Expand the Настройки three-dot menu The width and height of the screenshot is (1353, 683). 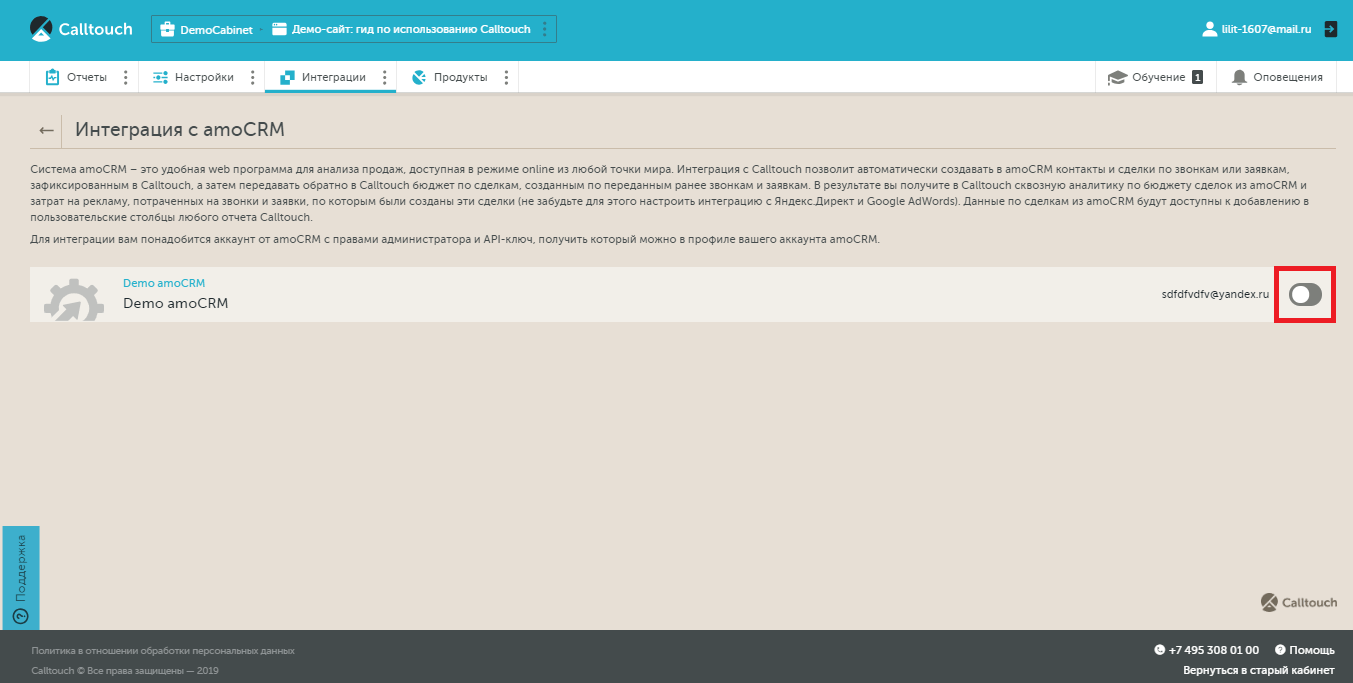click(252, 77)
